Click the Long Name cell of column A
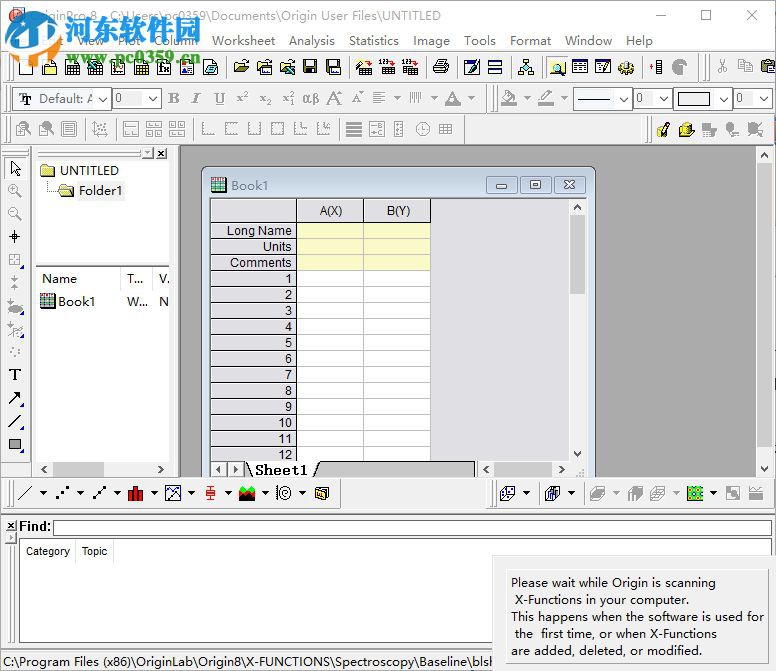 point(330,231)
